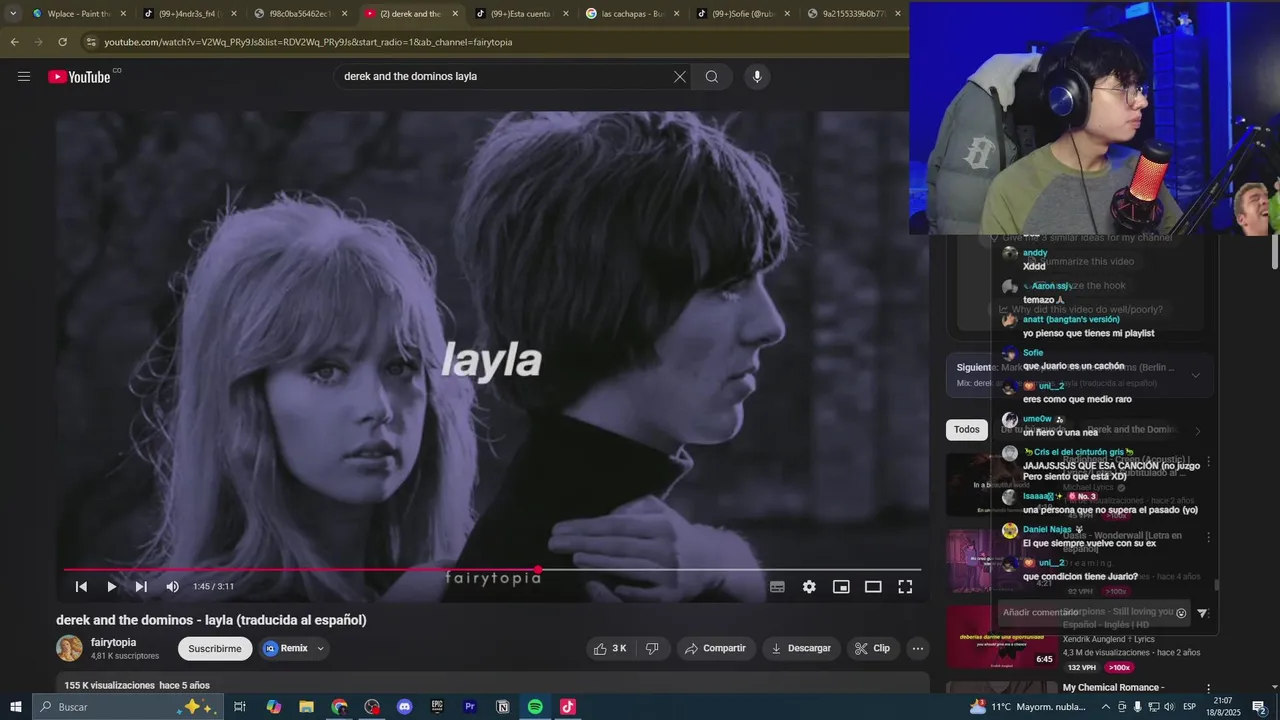1280x720 pixels.
Task: Open the fairytopia channel avatar
Action: click(69, 648)
